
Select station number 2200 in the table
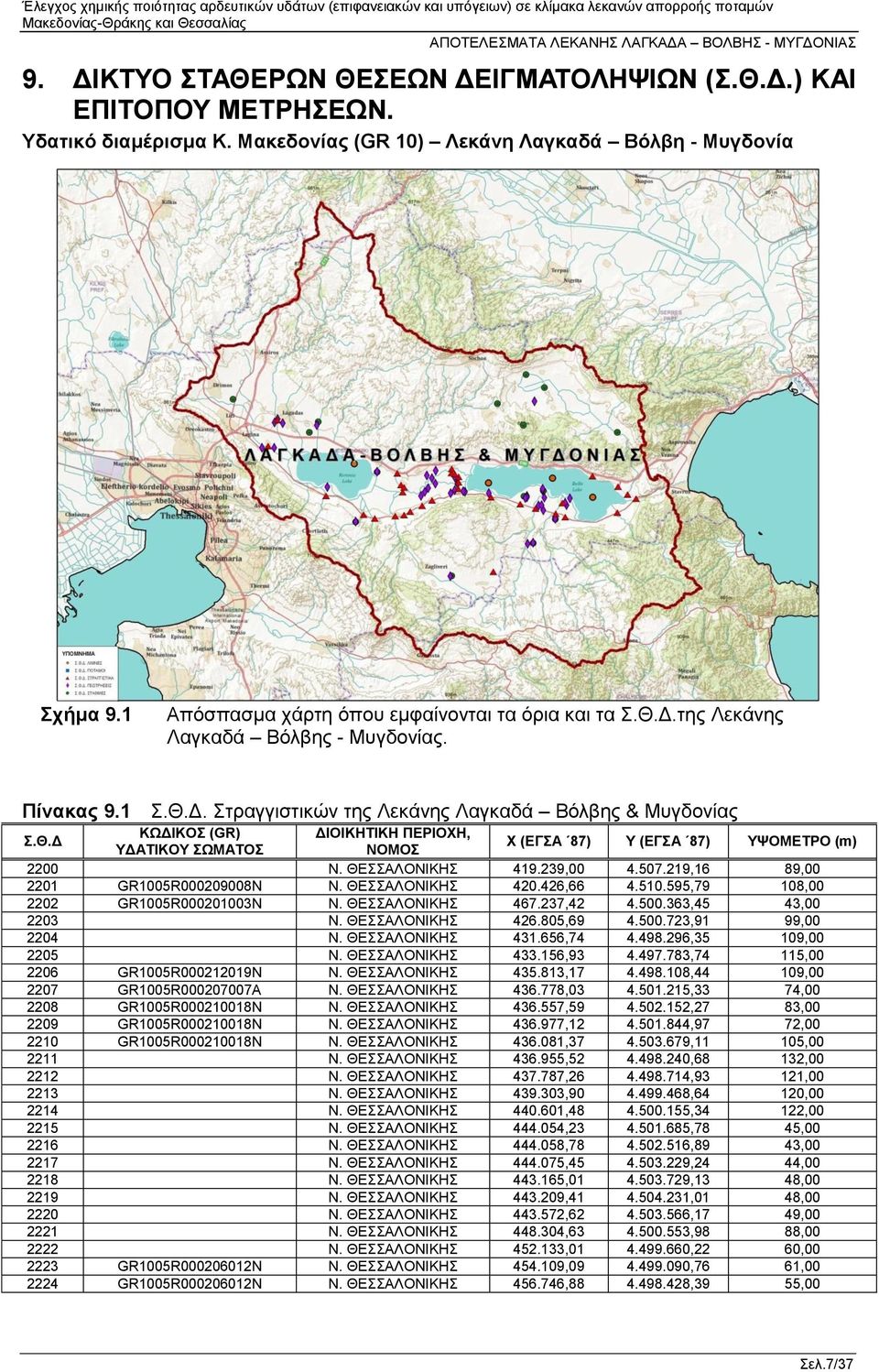tap(42, 869)
